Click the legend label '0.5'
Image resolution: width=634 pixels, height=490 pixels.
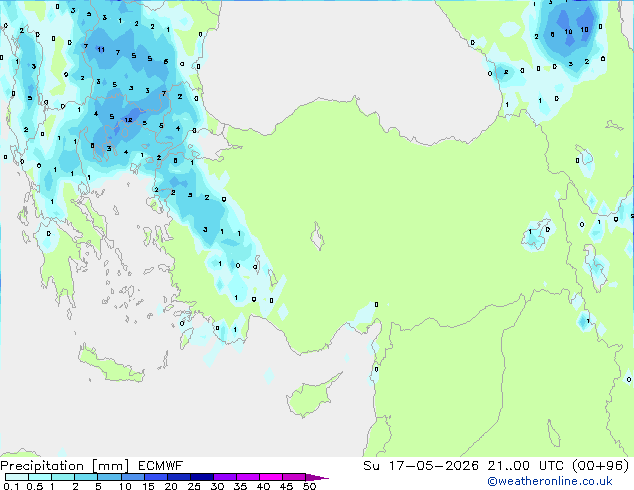(x=35, y=486)
